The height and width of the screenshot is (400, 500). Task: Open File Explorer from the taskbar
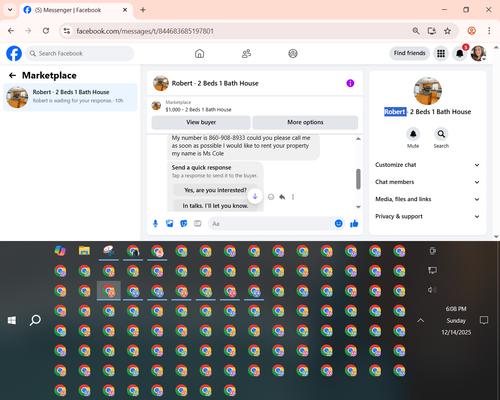point(84,251)
